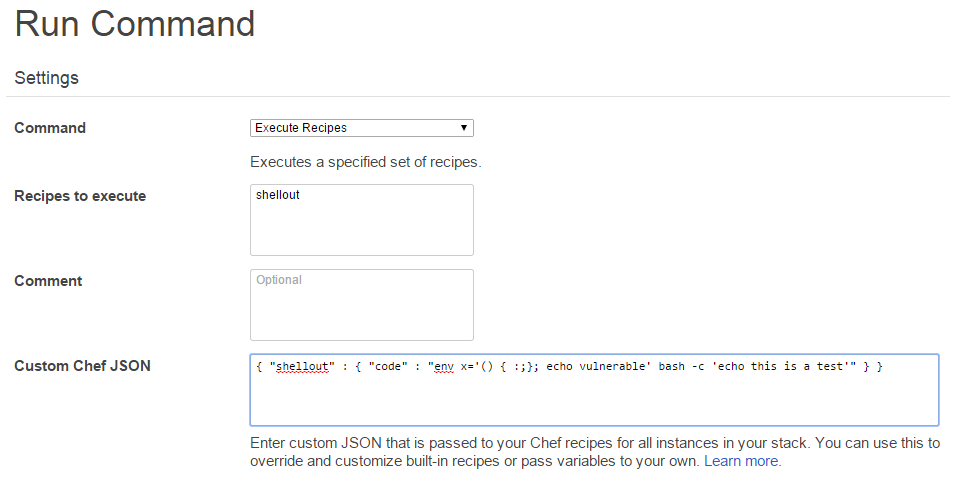Open the Learn more link
957x492 pixels.
point(742,461)
